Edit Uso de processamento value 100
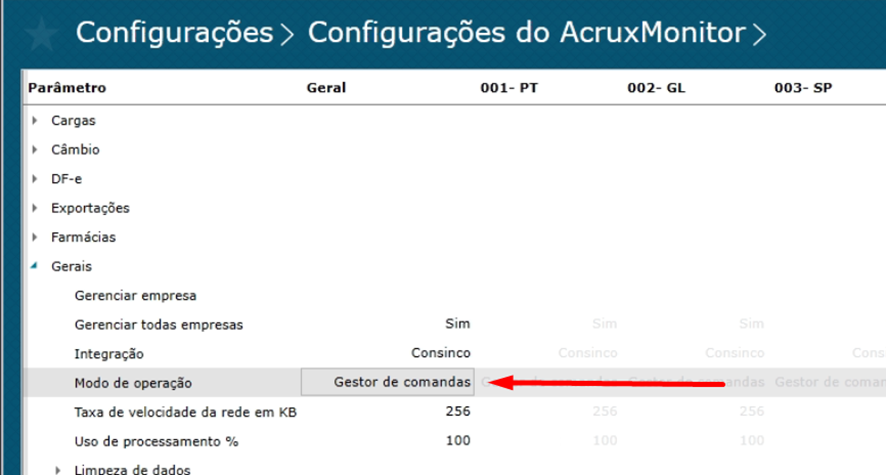The width and height of the screenshot is (886, 475). coord(458,440)
